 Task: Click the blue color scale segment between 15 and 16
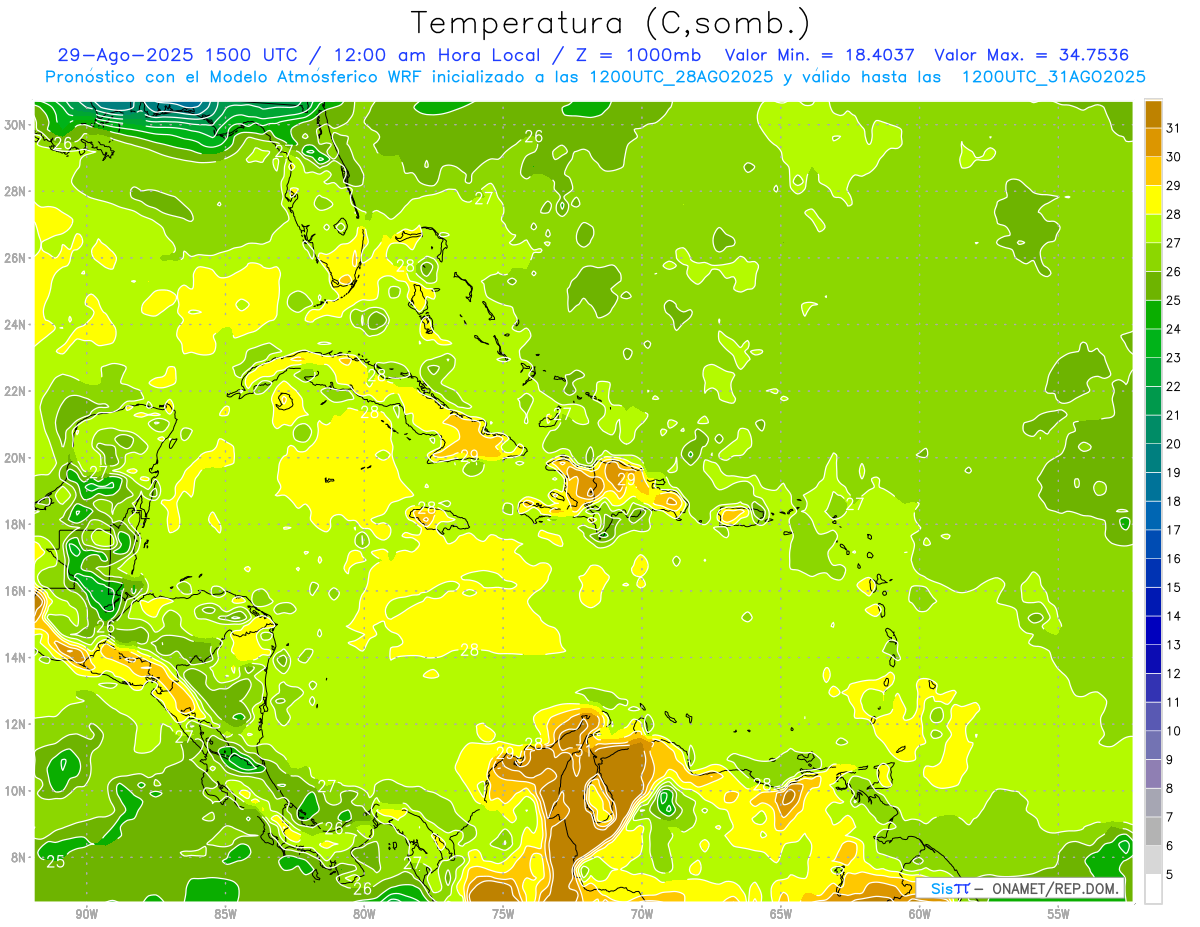1153,573
